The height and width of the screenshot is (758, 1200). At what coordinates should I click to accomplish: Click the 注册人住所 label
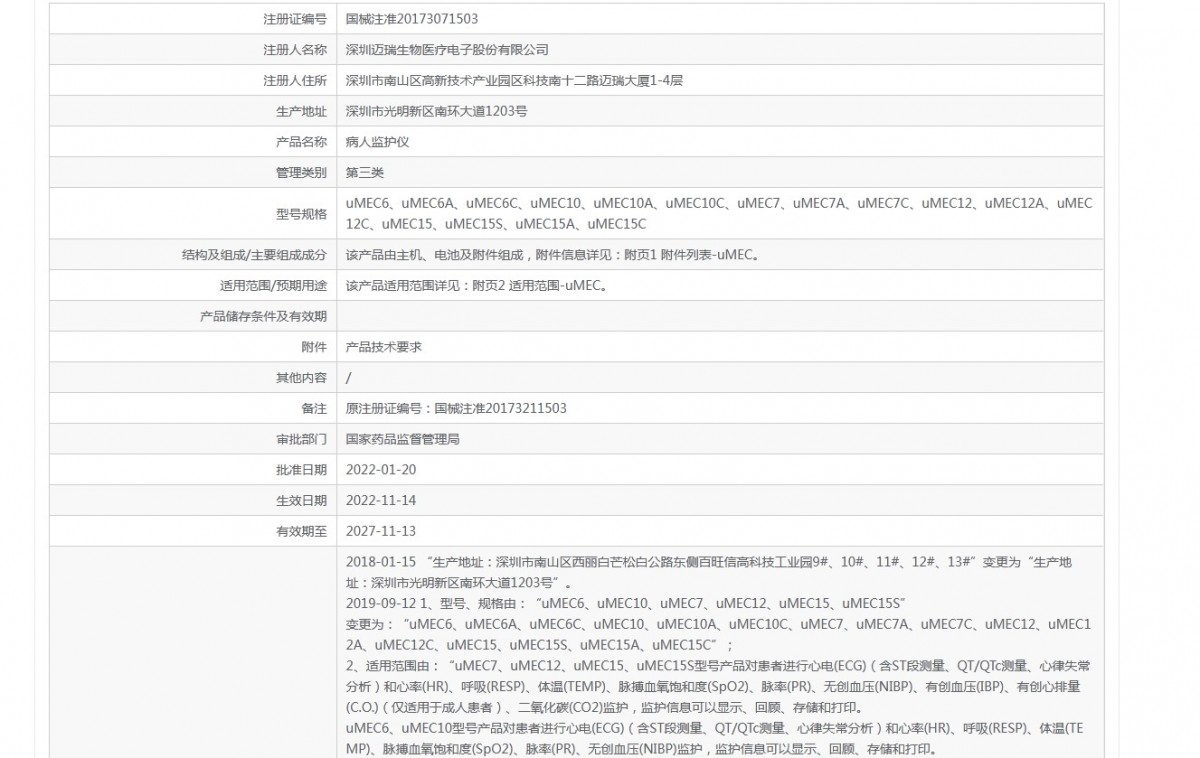click(x=295, y=81)
